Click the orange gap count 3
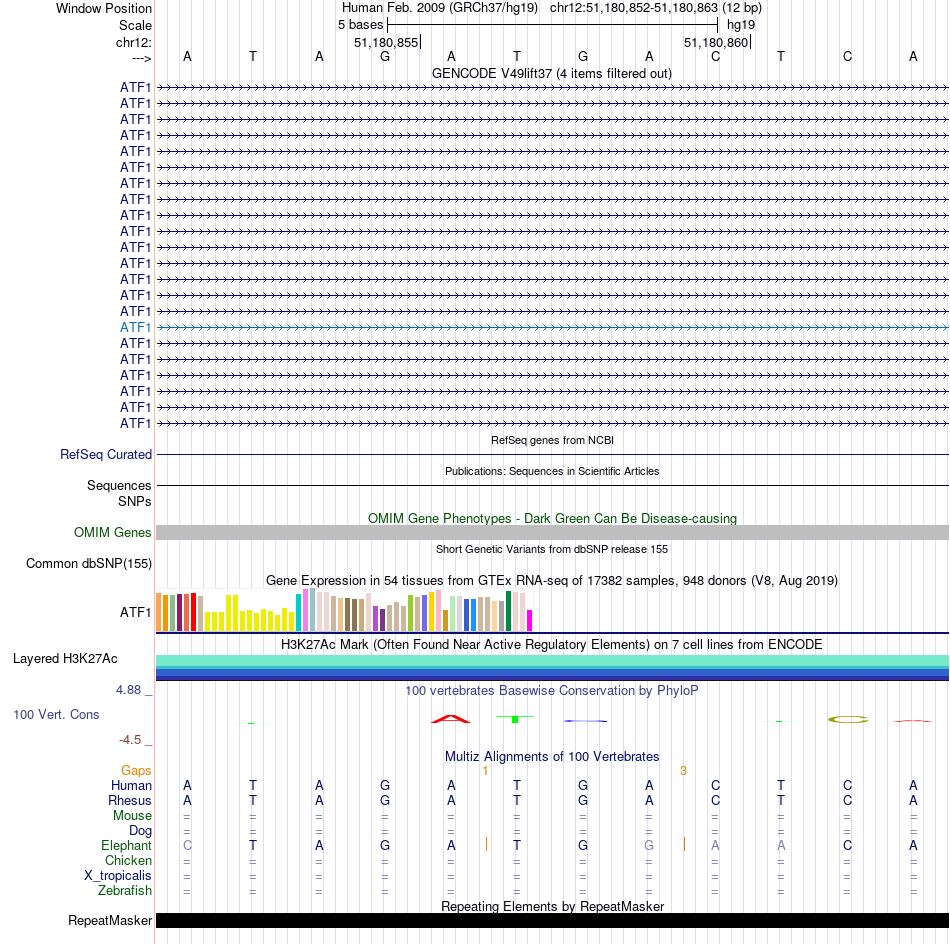This screenshot has height=944, width=950. (683, 771)
